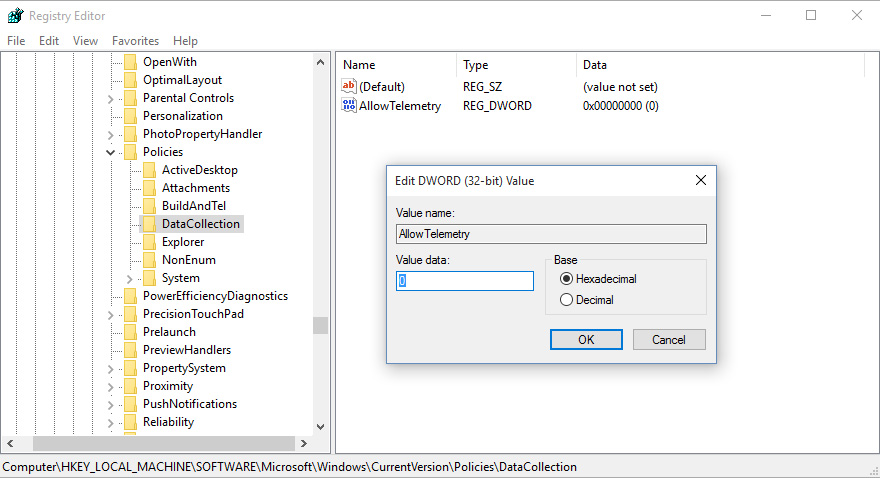Open the Favorites menu
The height and width of the screenshot is (478, 880).
pos(135,41)
